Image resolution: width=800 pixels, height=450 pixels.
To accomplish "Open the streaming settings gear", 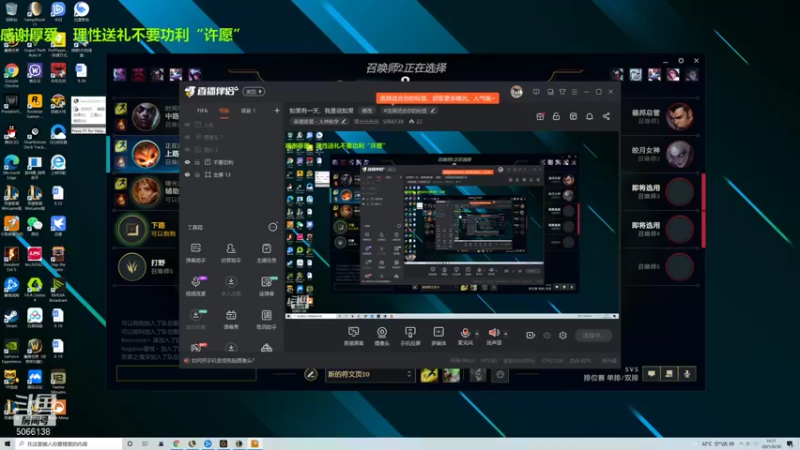I will [x=563, y=335].
